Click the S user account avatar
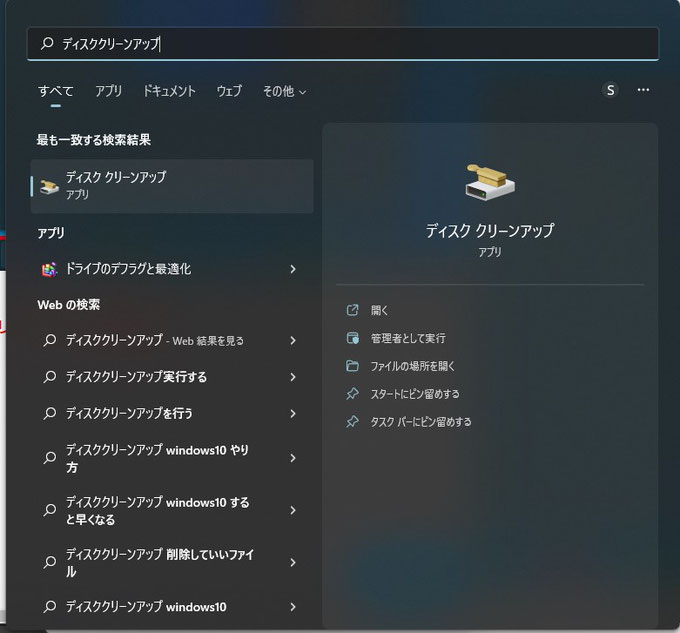 point(610,90)
